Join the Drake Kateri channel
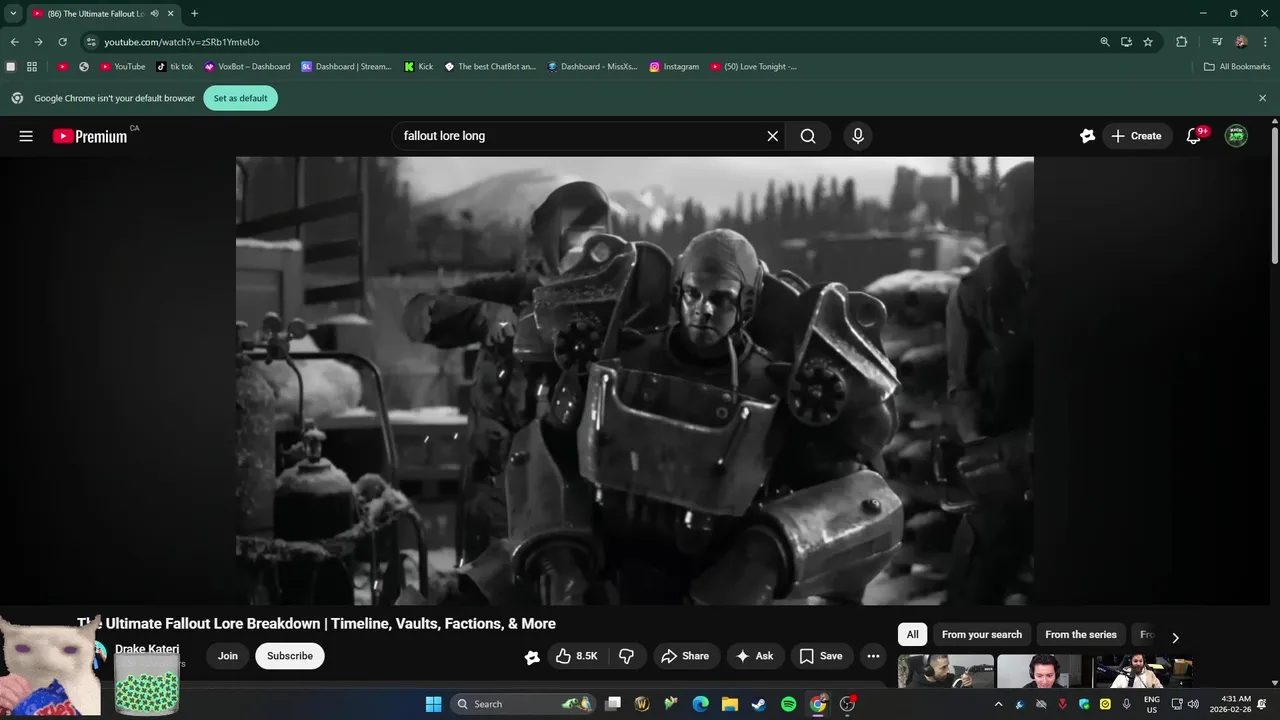The image size is (1280, 720). click(228, 656)
